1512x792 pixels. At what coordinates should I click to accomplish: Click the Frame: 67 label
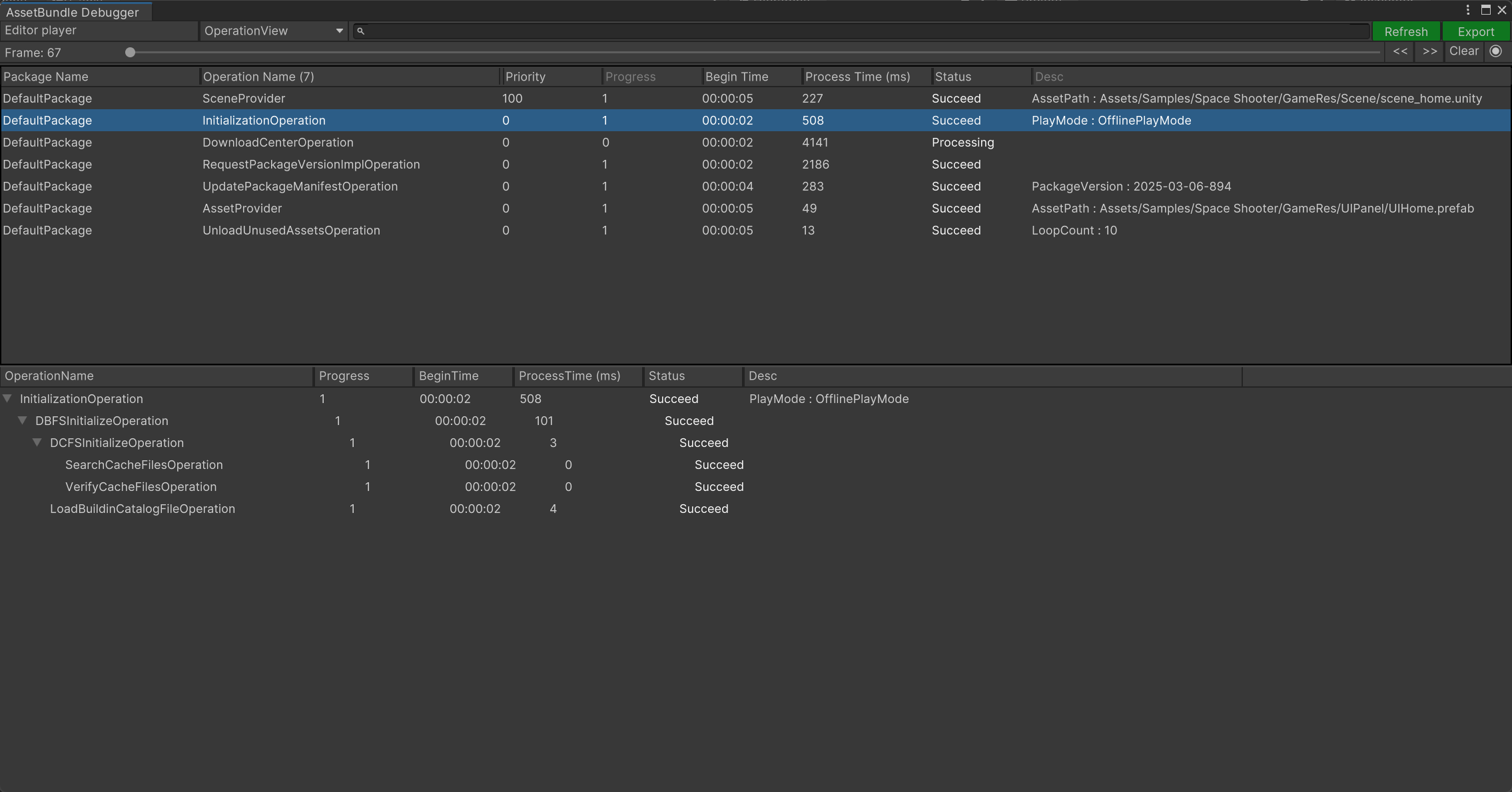point(33,53)
